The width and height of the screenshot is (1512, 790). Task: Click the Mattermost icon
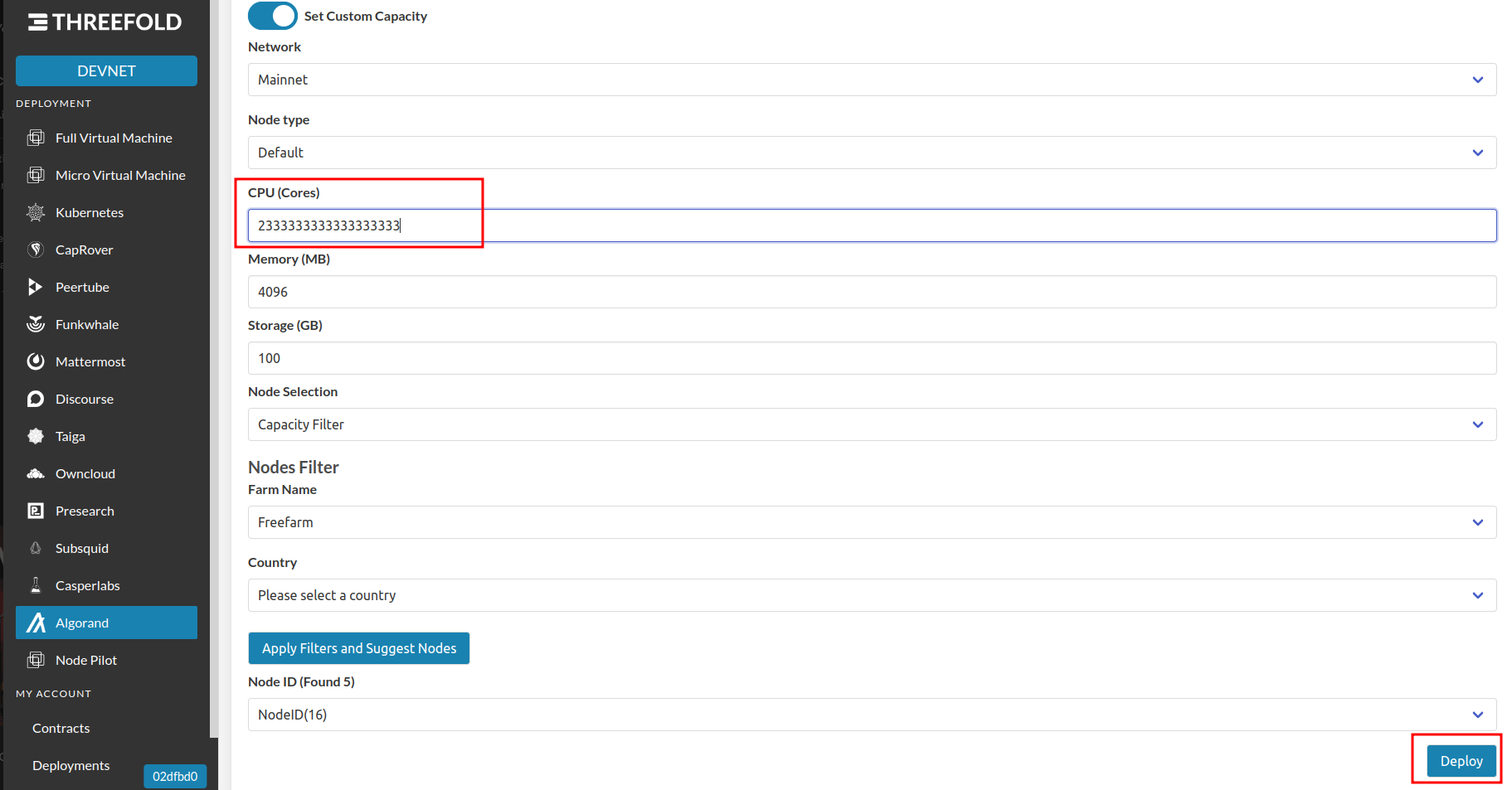[x=36, y=361]
